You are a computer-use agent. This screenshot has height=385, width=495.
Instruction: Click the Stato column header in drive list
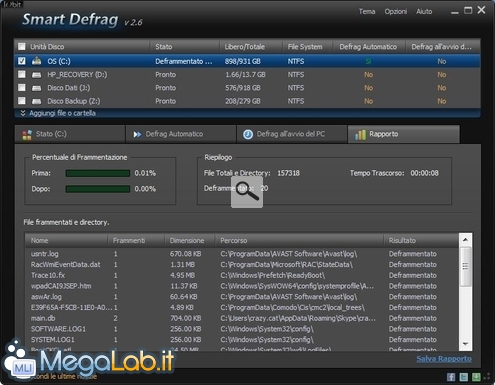coord(184,47)
